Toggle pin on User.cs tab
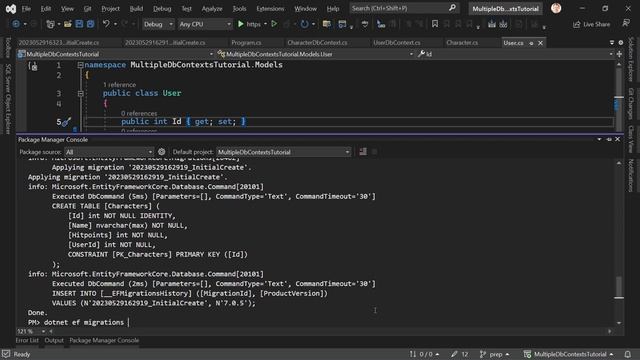Viewport: 640px width, 360px height. coord(531,43)
